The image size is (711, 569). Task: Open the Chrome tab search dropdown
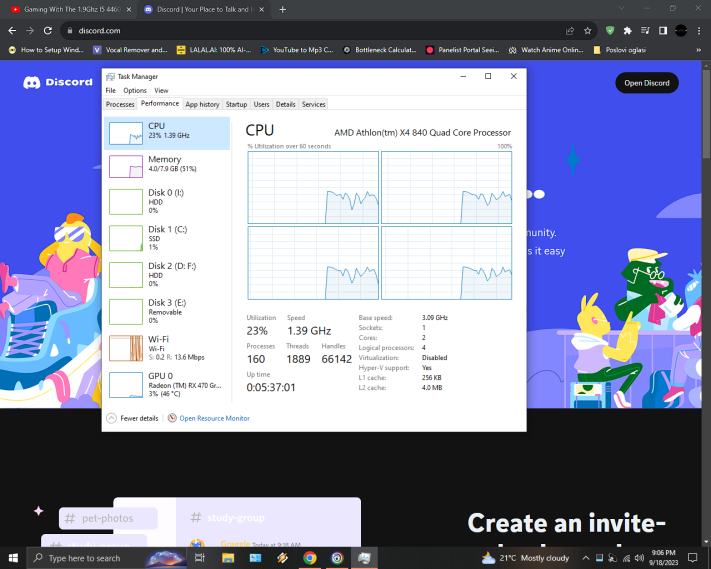coord(622,8)
